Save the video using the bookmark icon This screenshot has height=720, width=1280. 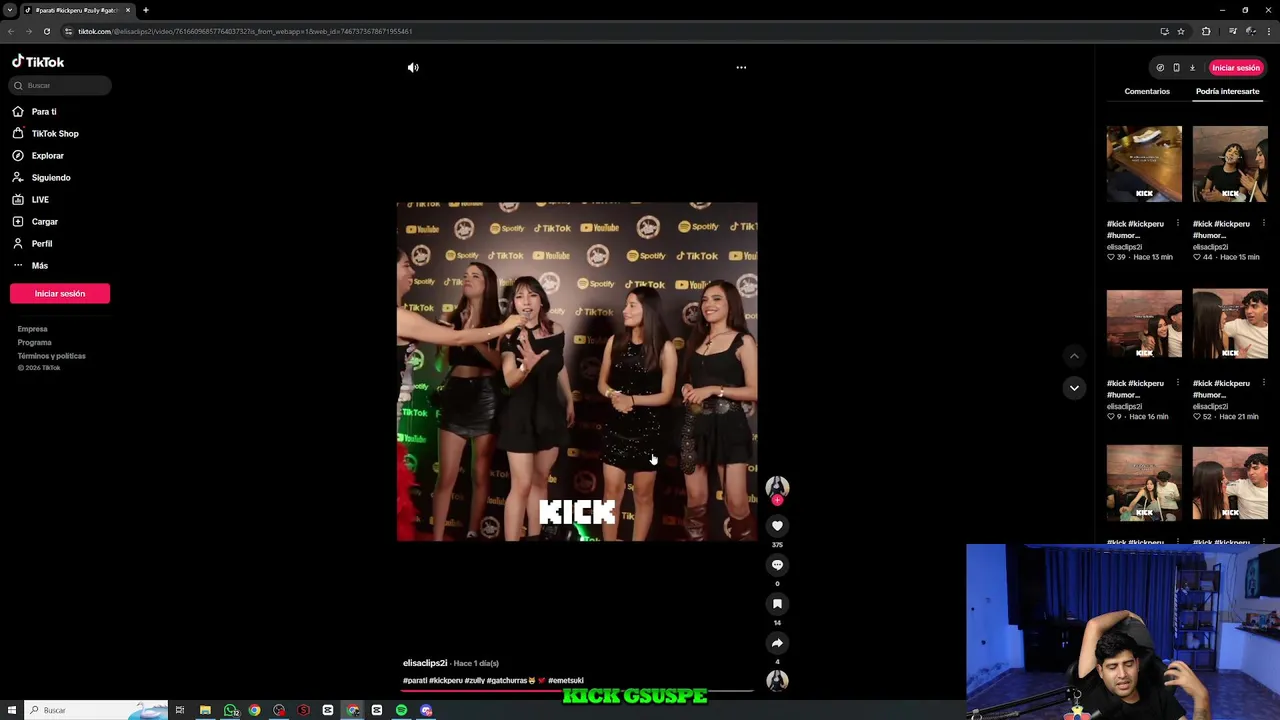point(777,603)
